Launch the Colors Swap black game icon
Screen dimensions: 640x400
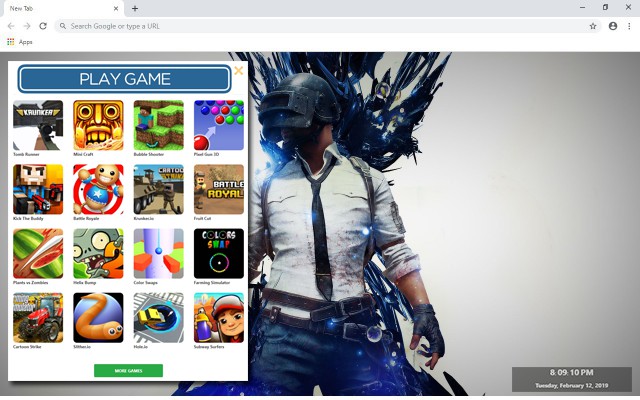pyautogui.click(x=219, y=253)
